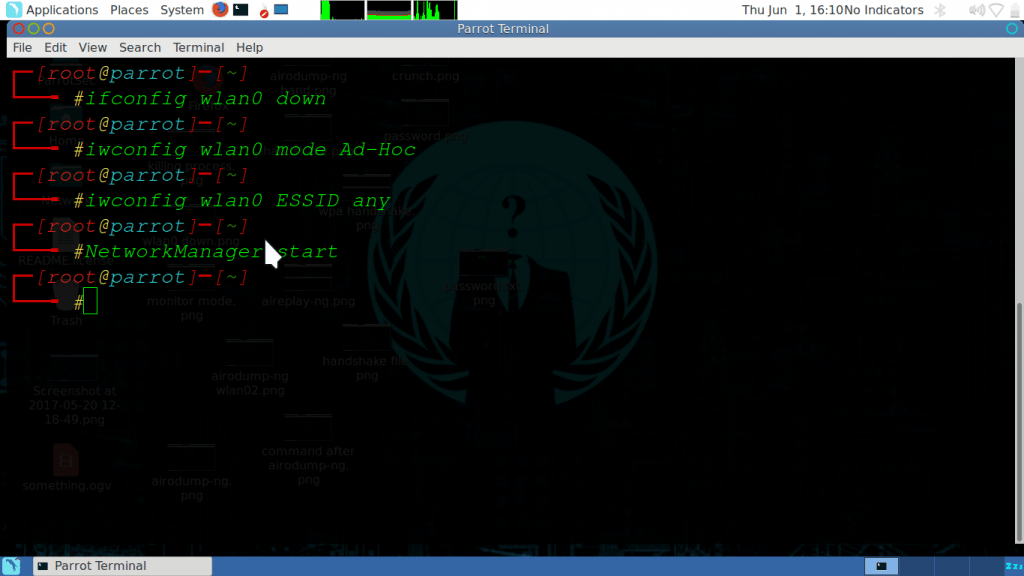This screenshot has width=1024, height=576.
Task: Expand the System menu
Action: tap(182, 10)
